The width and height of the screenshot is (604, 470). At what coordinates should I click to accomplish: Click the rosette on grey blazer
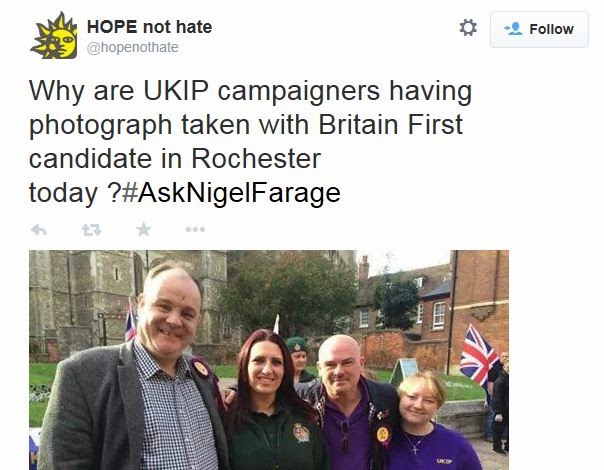pos(201,369)
